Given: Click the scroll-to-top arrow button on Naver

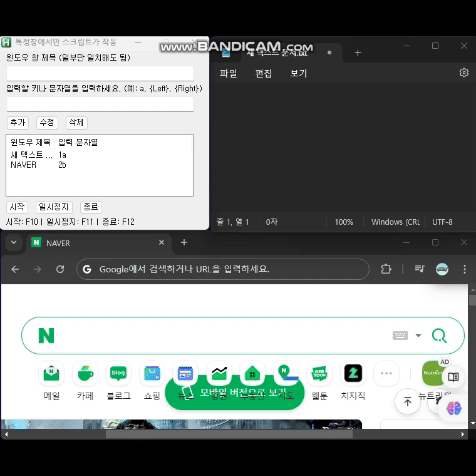Looking at the screenshot, I should click(x=407, y=401).
